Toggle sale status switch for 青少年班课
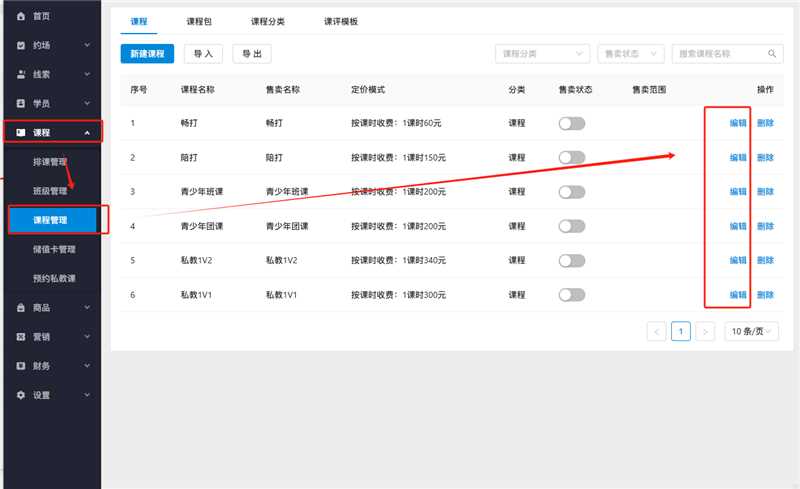The width and height of the screenshot is (800, 489). [x=571, y=192]
